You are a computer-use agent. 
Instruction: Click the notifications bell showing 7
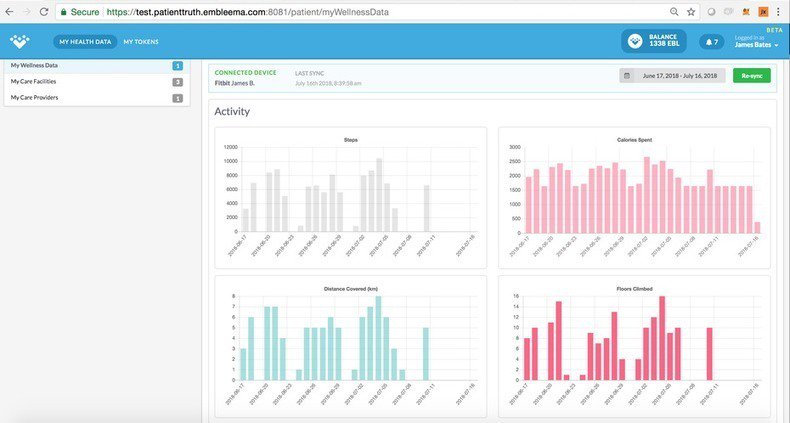point(711,42)
